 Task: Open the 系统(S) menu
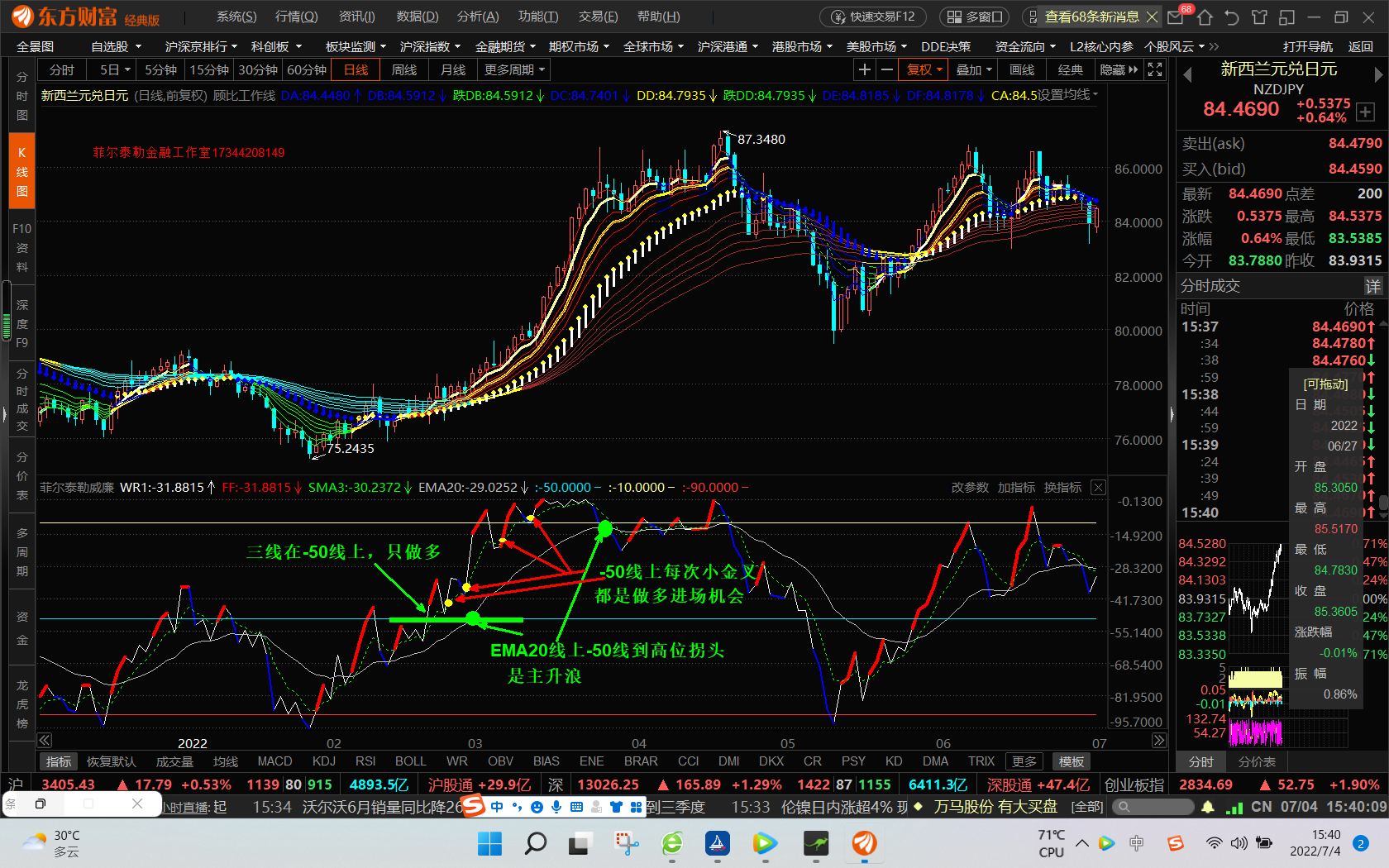pos(236,17)
